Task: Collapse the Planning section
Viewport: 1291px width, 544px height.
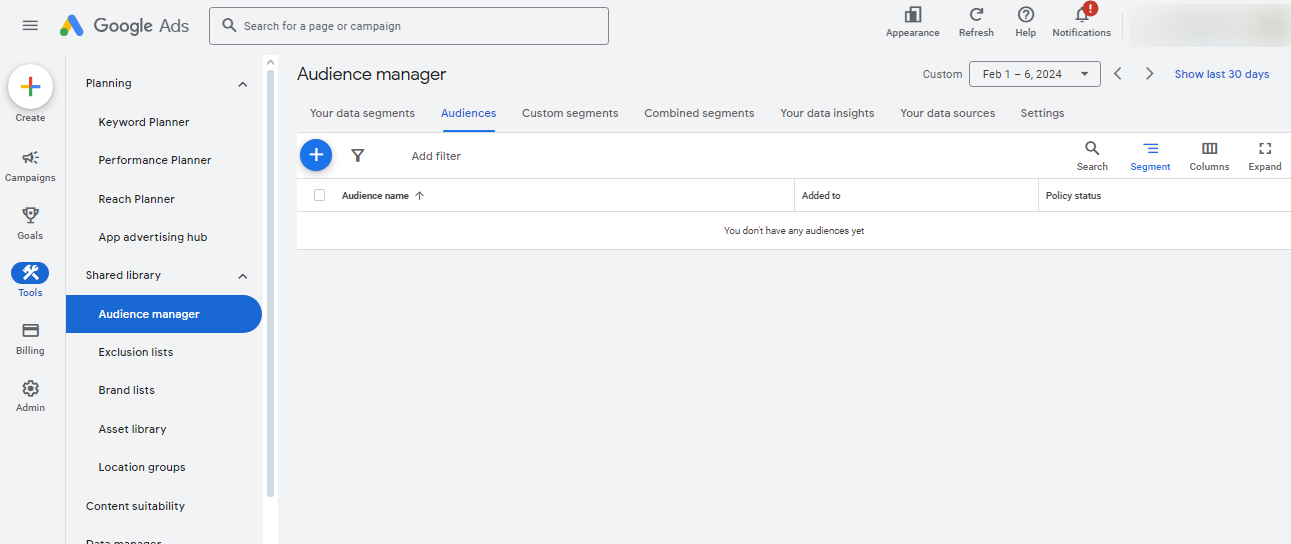Action: (242, 84)
